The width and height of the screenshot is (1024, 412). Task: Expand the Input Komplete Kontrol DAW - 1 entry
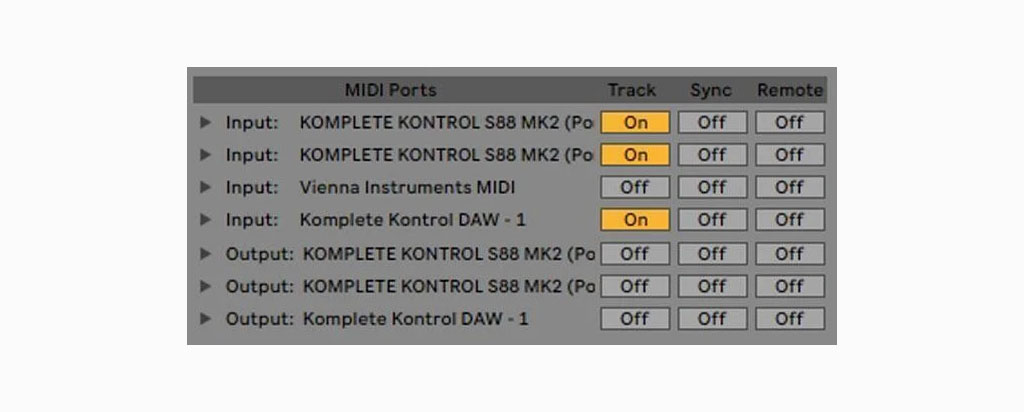206,220
